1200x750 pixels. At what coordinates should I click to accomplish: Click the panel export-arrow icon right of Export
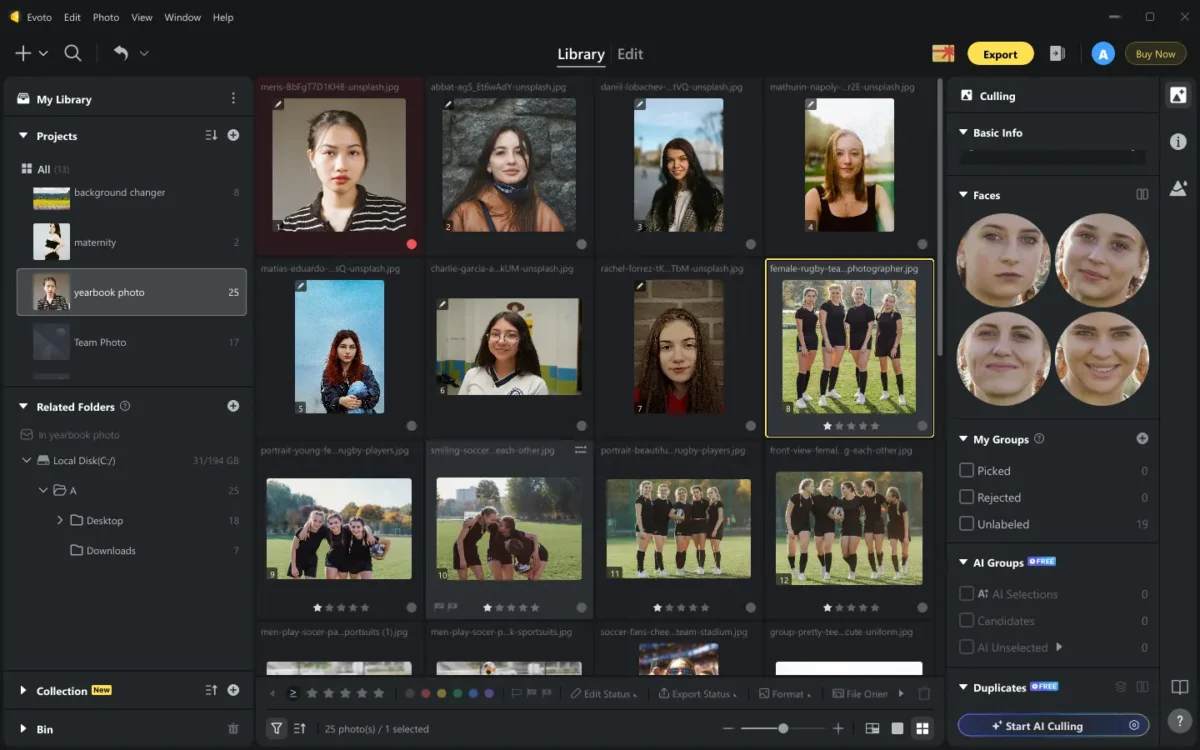[x=1057, y=54]
